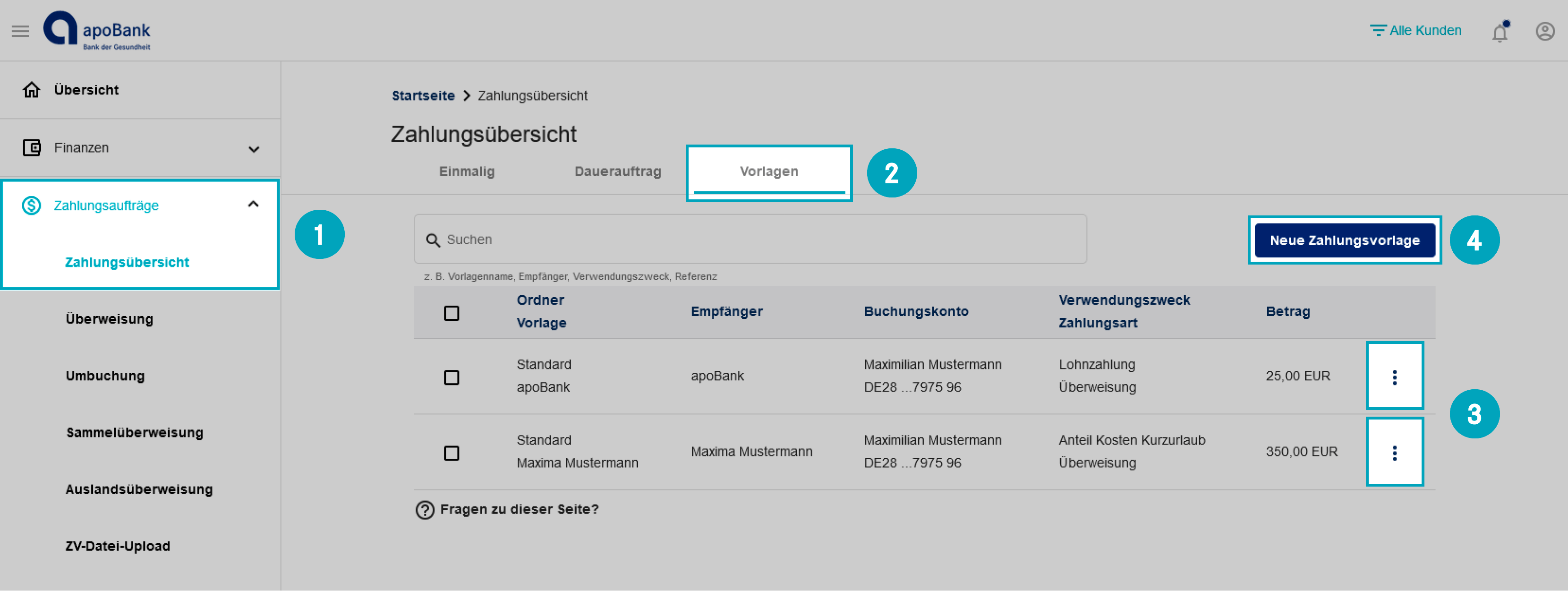This screenshot has width=1568, height=591.
Task: Open the hamburger menu icon
Action: pyautogui.click(x=20, y=31)
